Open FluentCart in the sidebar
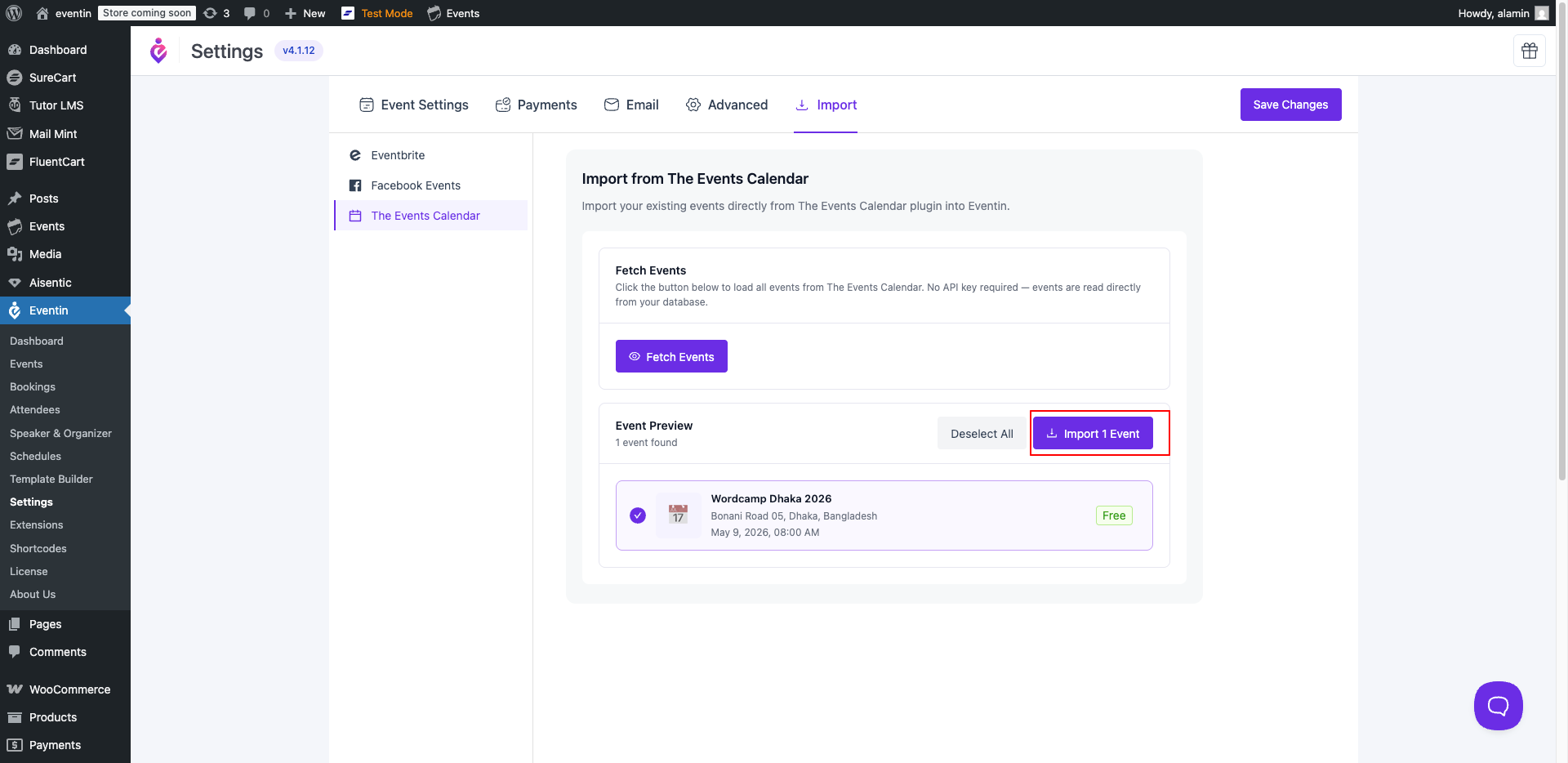The width and height of the screenshot is (1568, 763). point(65,162)
